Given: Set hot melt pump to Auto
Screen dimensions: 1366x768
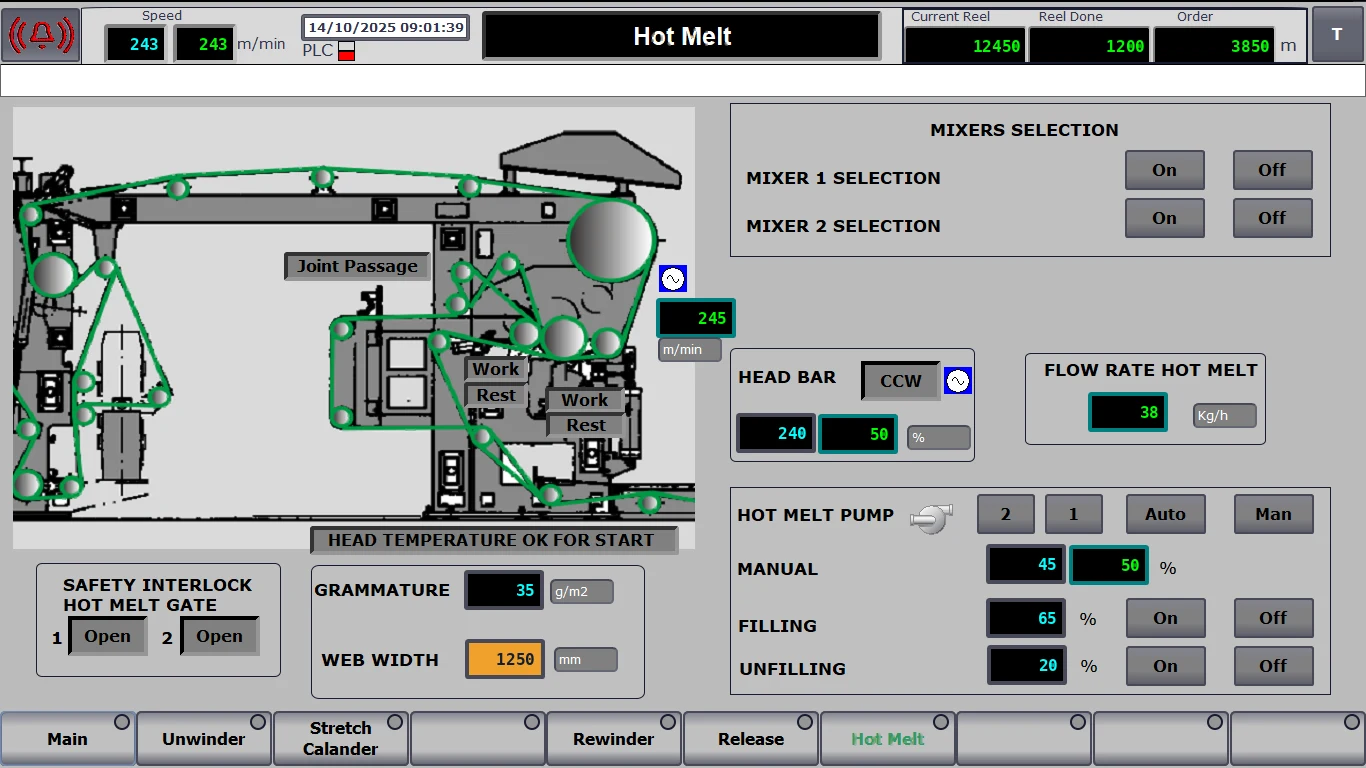Looking at the screenshot, I should click(x=1166, y=514).
